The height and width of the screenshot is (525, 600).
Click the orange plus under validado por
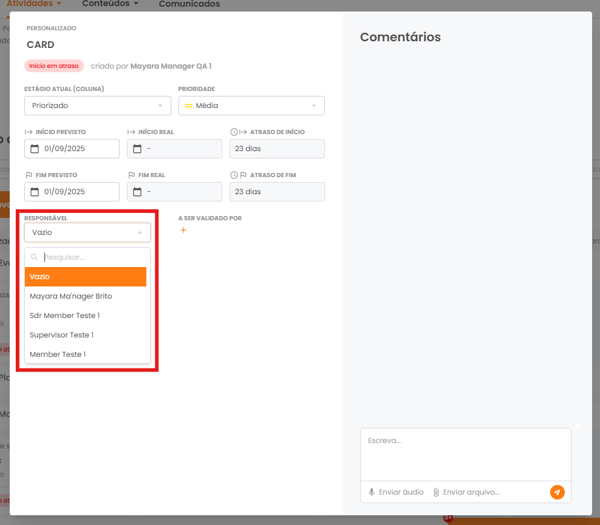pos(183,231)
